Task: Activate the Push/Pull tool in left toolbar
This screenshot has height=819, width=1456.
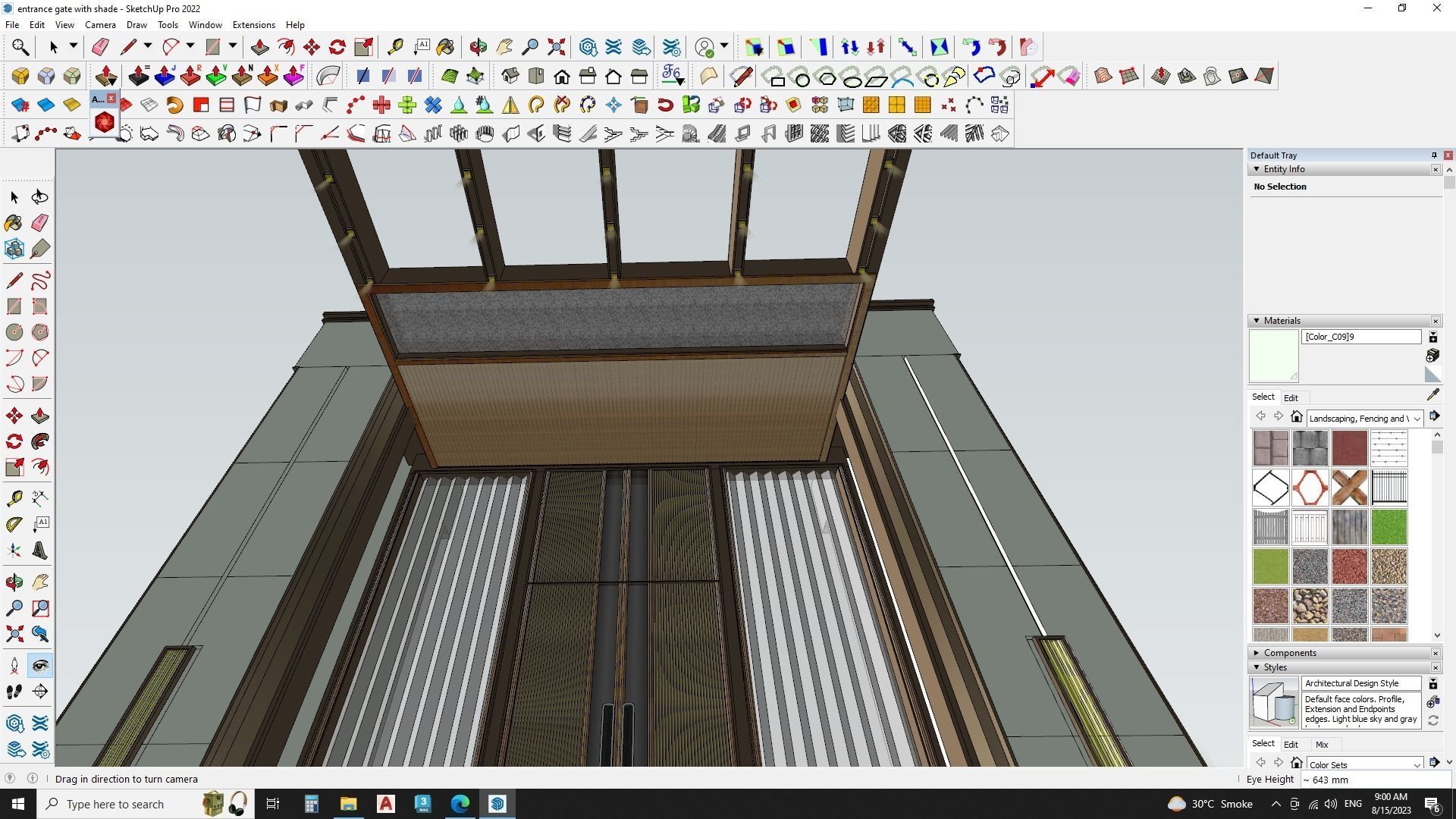Action: click(x=40, y=416)
